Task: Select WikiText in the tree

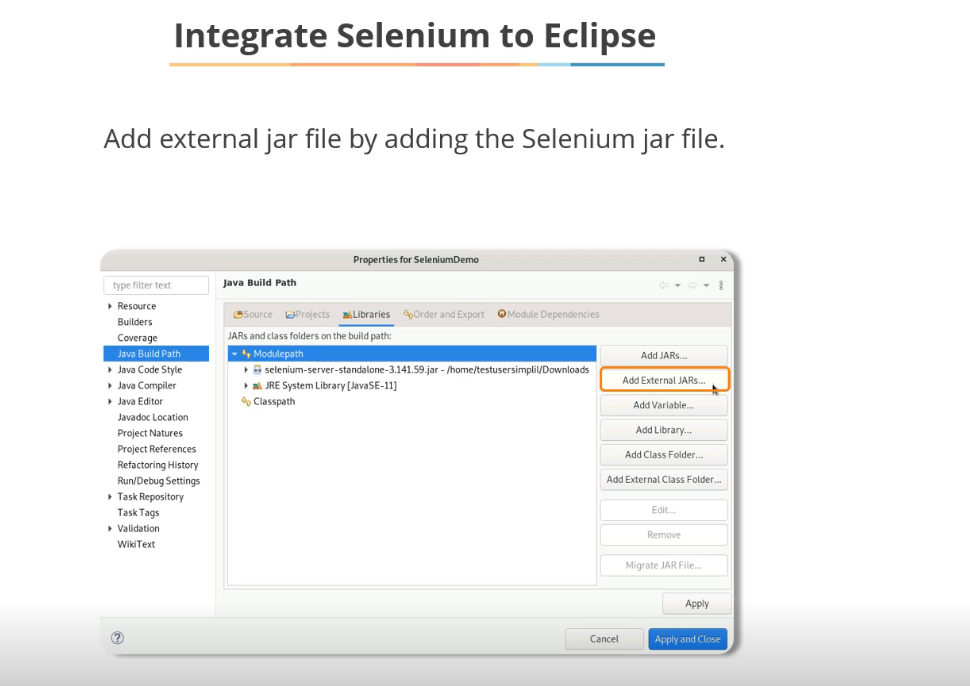Action: pos(136,544)
